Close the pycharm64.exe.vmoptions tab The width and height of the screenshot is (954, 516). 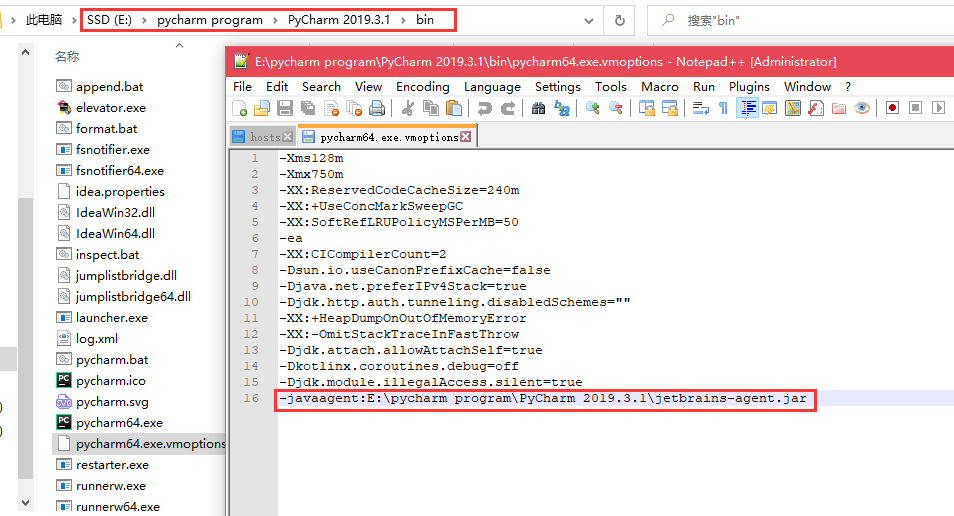point(465,136)
